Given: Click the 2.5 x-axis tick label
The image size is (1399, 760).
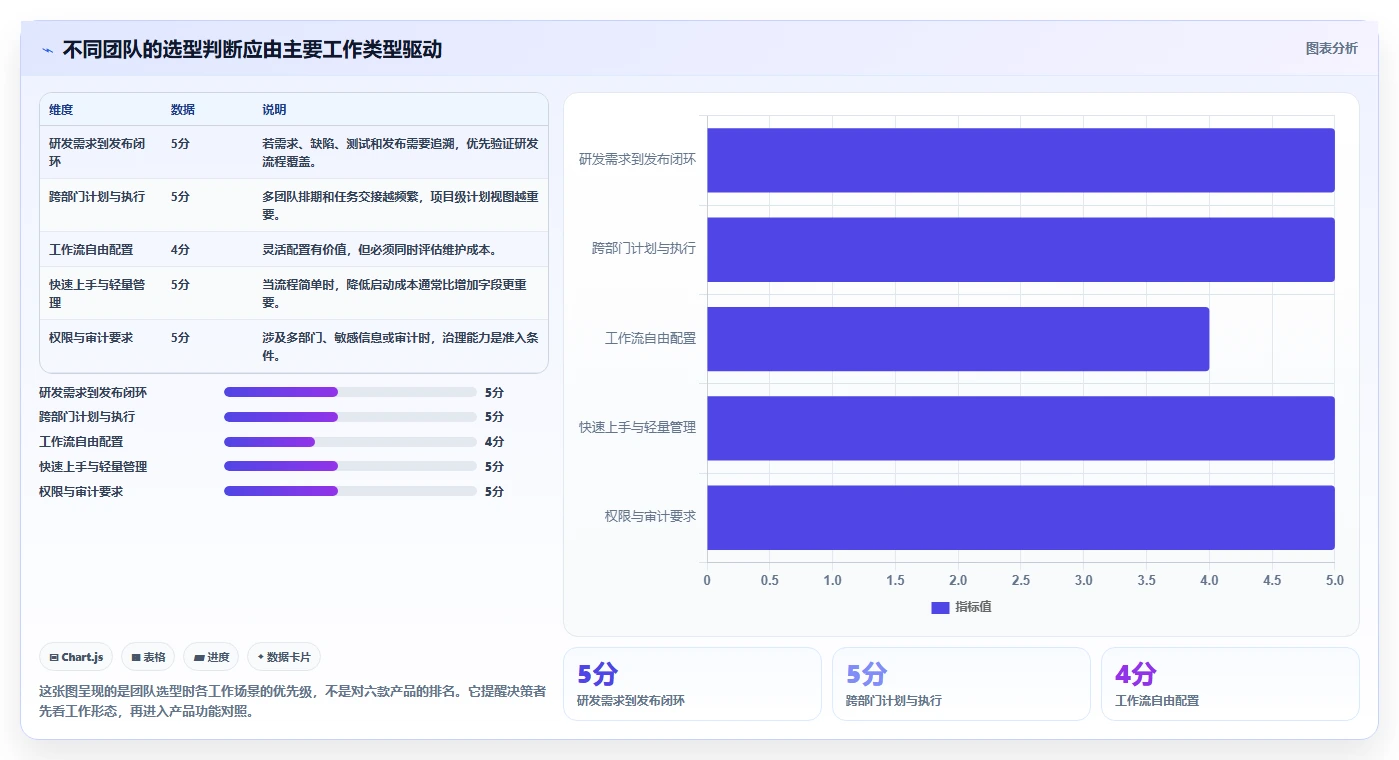Looking at the screenshot, I should pyautogui.click(x=1021, y=580).
